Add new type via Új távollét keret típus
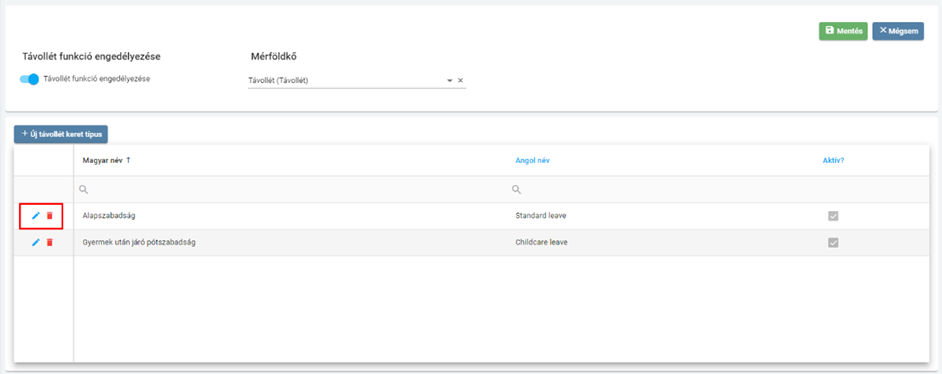This screenshot has height=374, width=942. (x=61, y=134)
